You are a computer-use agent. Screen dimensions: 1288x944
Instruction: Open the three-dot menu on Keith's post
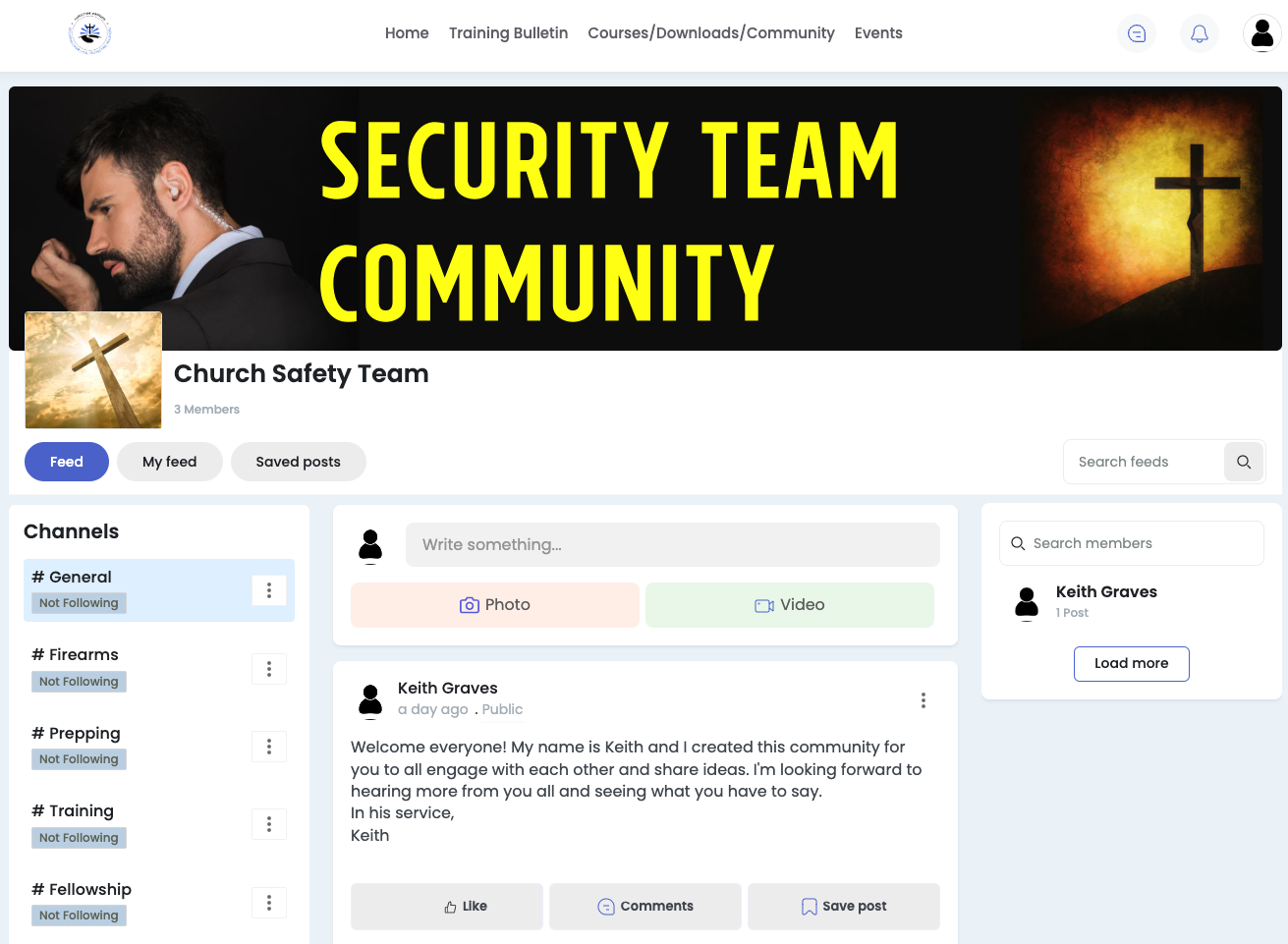click(923, 700)
